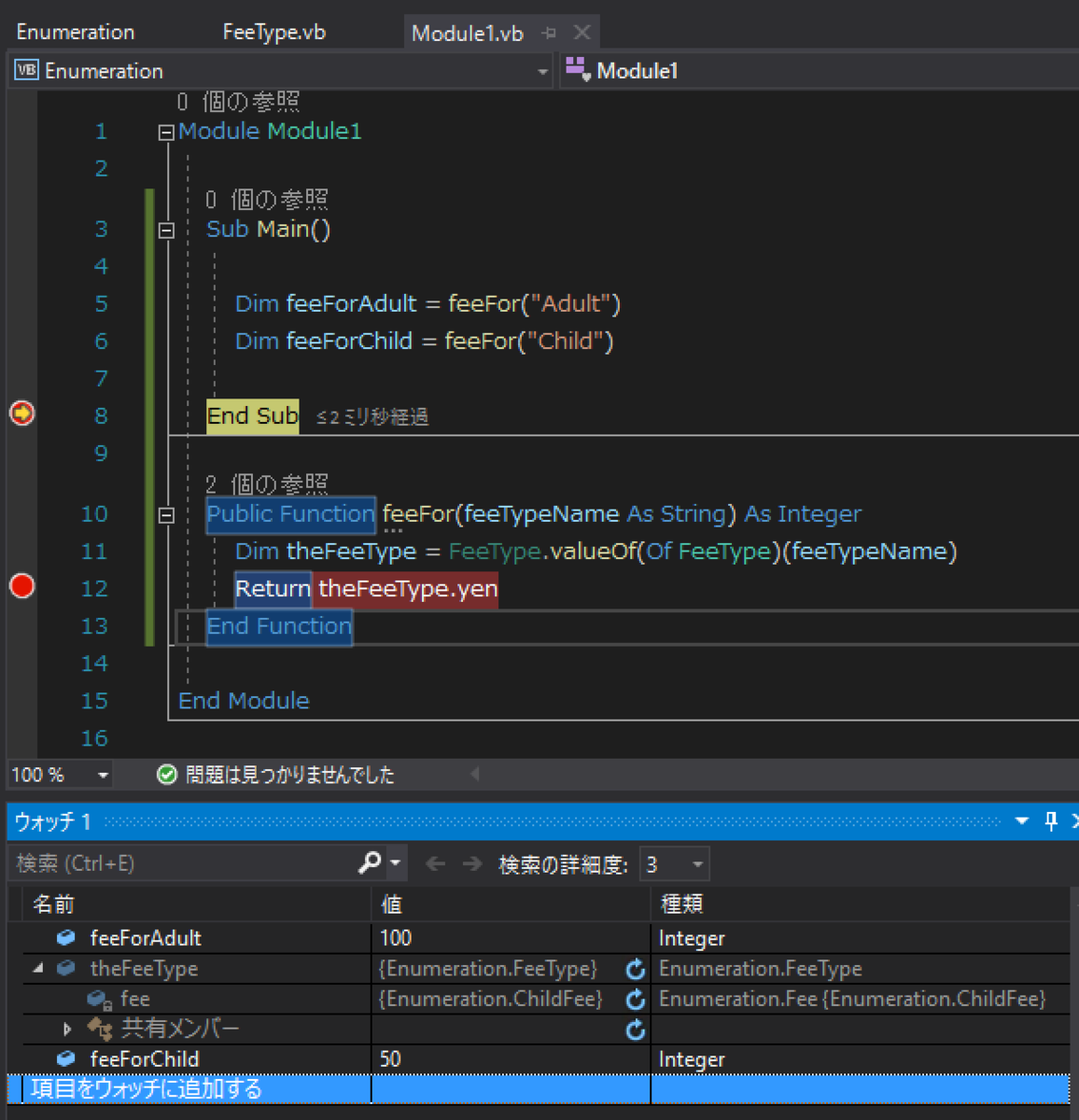
Task: Toggle breakpoint with arrow on line 8
Action: point(21,413)
